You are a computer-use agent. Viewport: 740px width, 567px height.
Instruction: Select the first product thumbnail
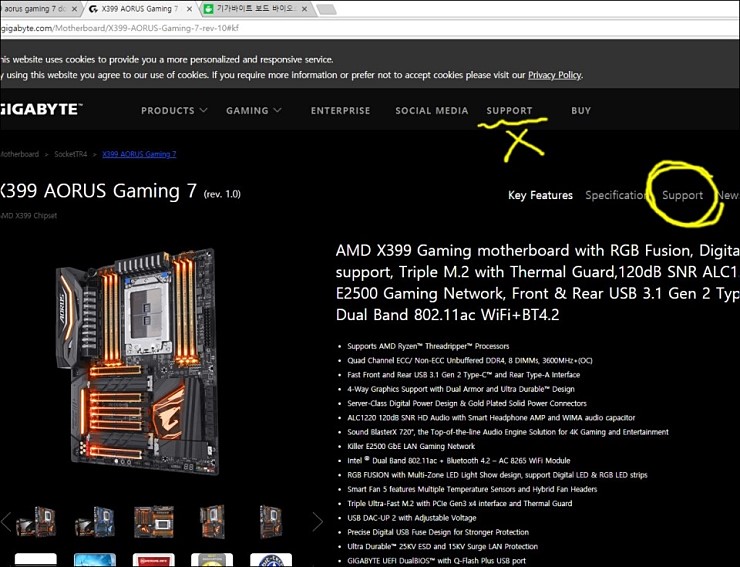tap(36, 522)
